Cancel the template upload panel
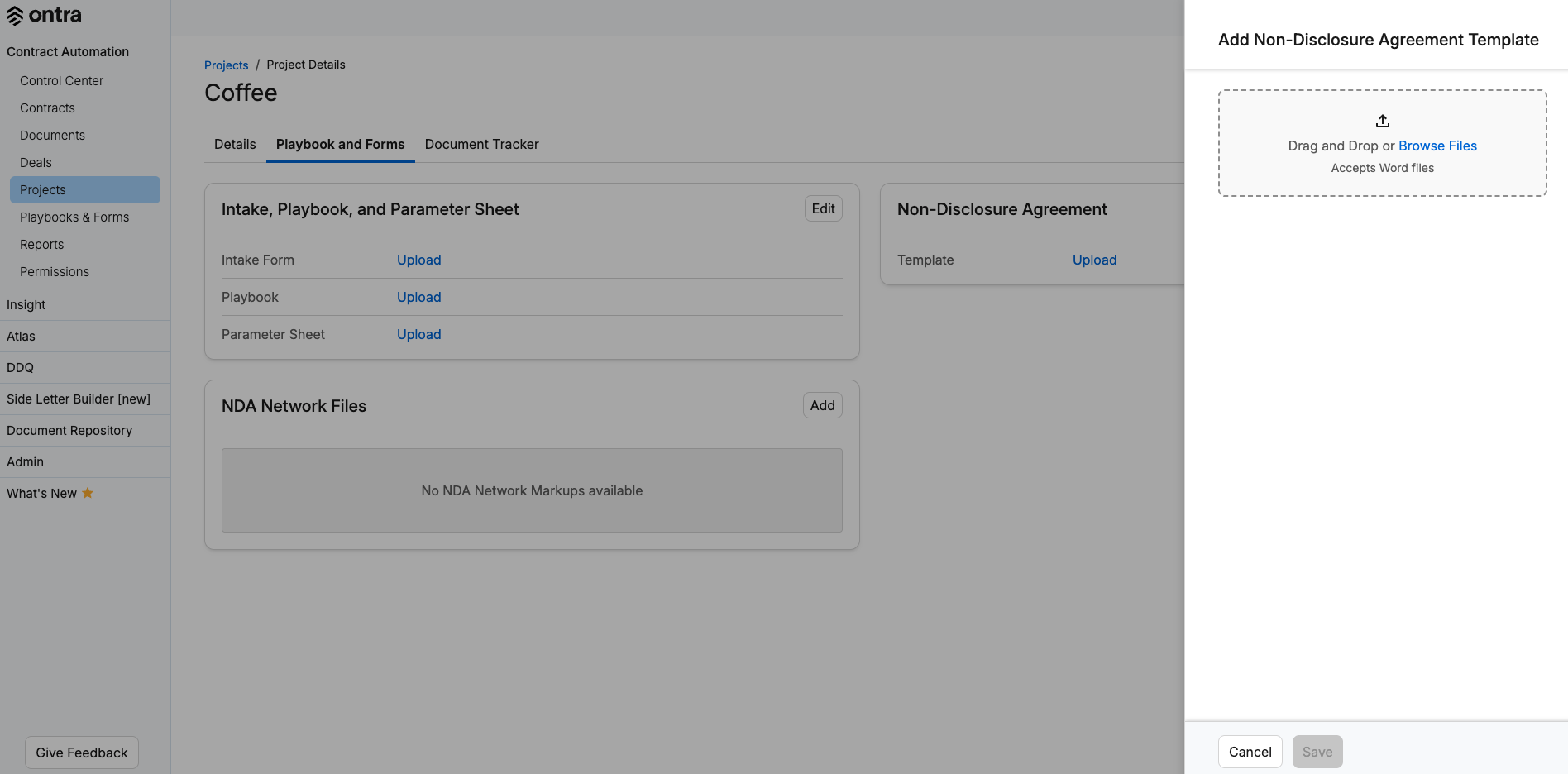Screen dimensions: 1568x774 tap(1250, 752)
